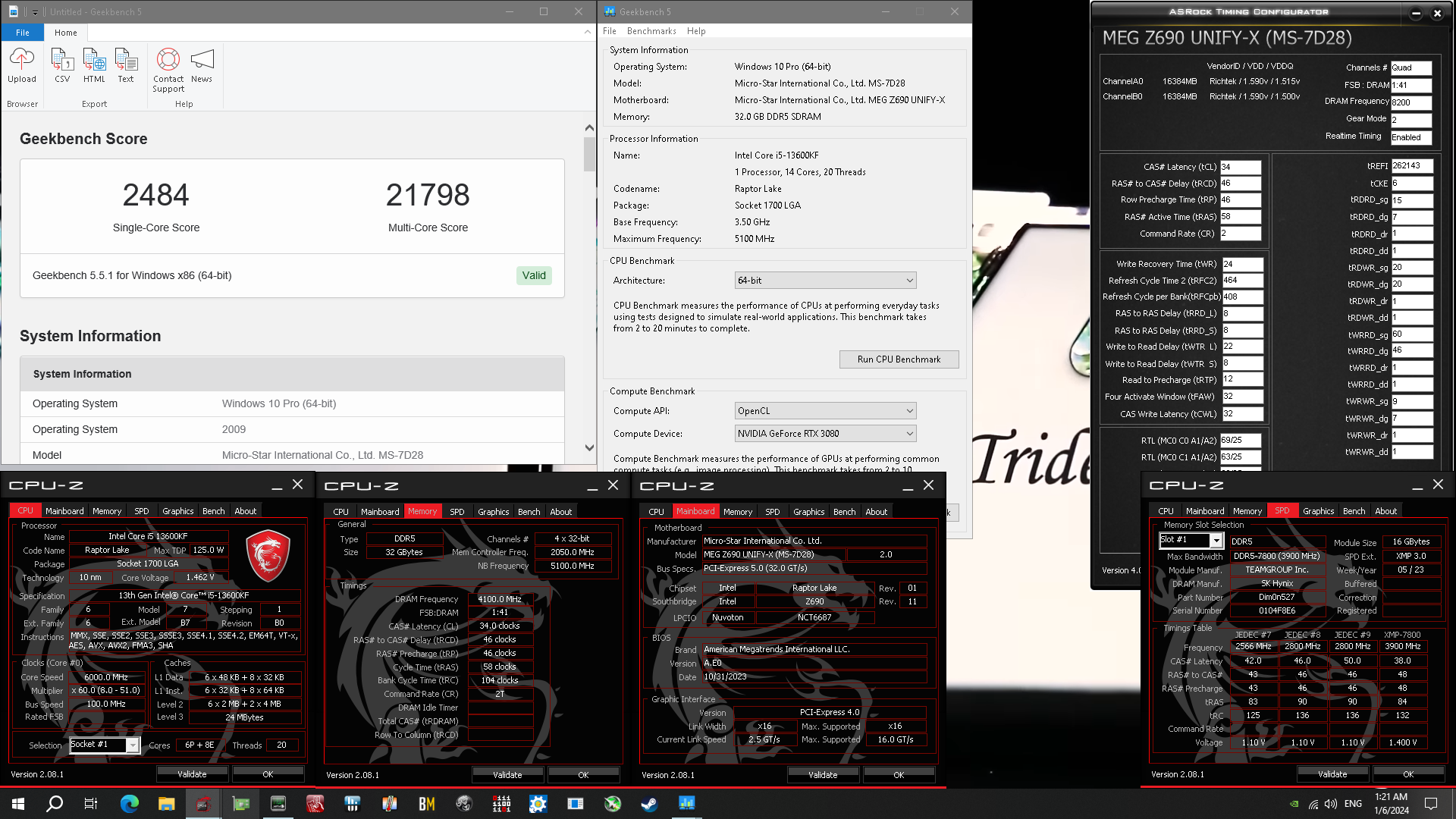This screenshot has height=819, width=1456.
Task: Click Validate in the CPU-Z Mainboard window
Action: point(823,775)
